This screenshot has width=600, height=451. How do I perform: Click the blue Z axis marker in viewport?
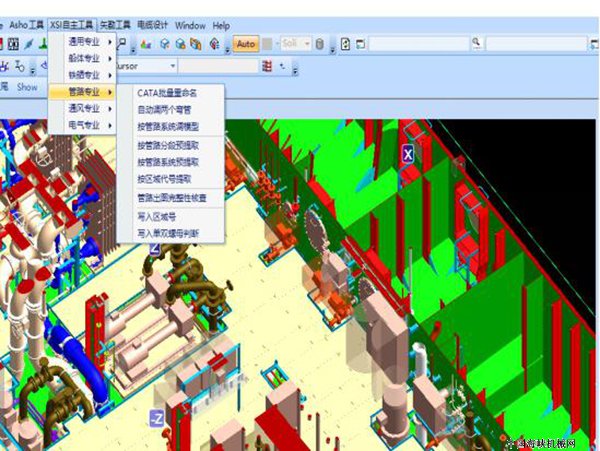[157, 416]
